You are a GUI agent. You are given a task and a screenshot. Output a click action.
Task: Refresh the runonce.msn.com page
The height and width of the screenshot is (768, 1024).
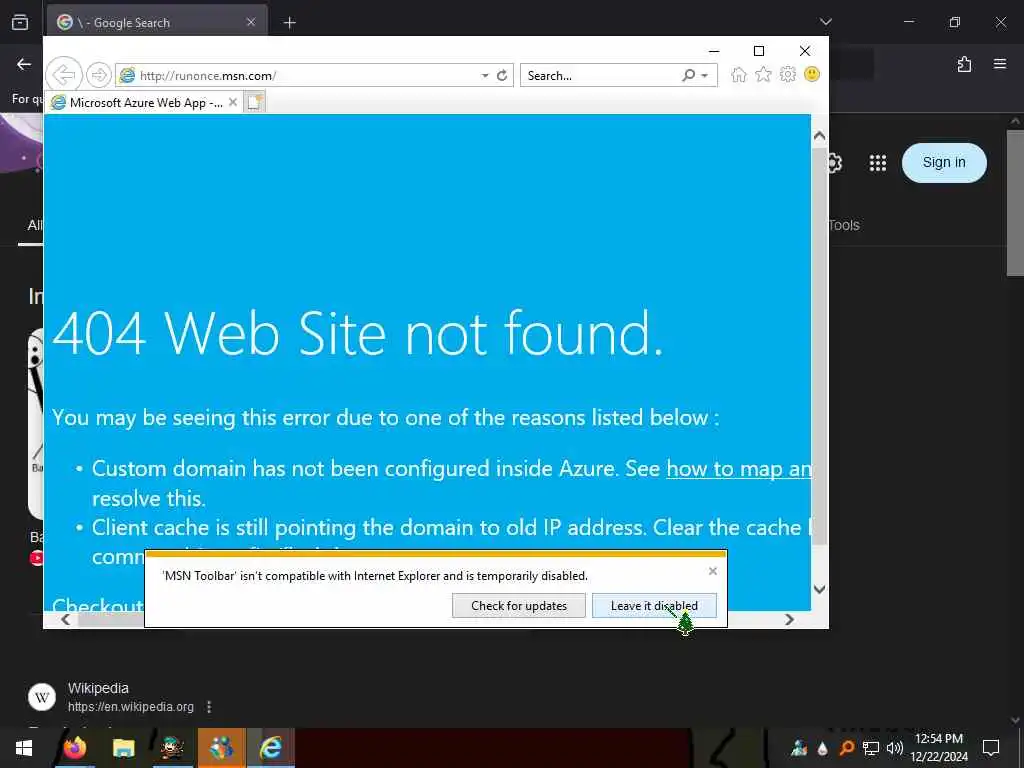click(502, 76)
